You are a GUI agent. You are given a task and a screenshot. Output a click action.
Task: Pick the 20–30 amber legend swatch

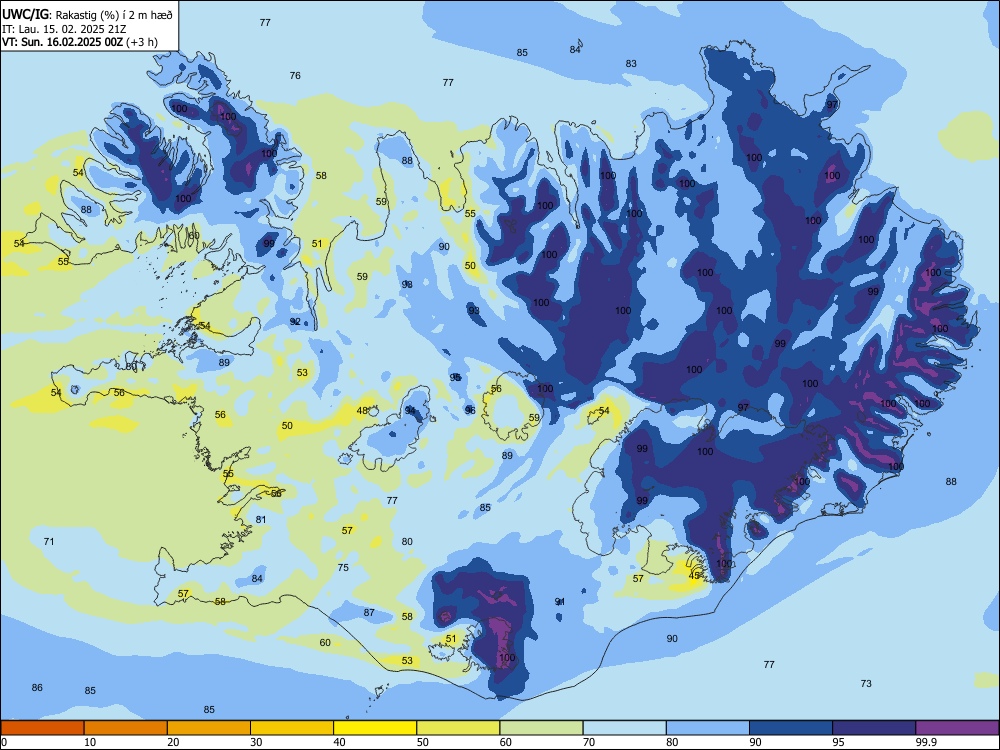pyautogui.click(x=209, y=728)
